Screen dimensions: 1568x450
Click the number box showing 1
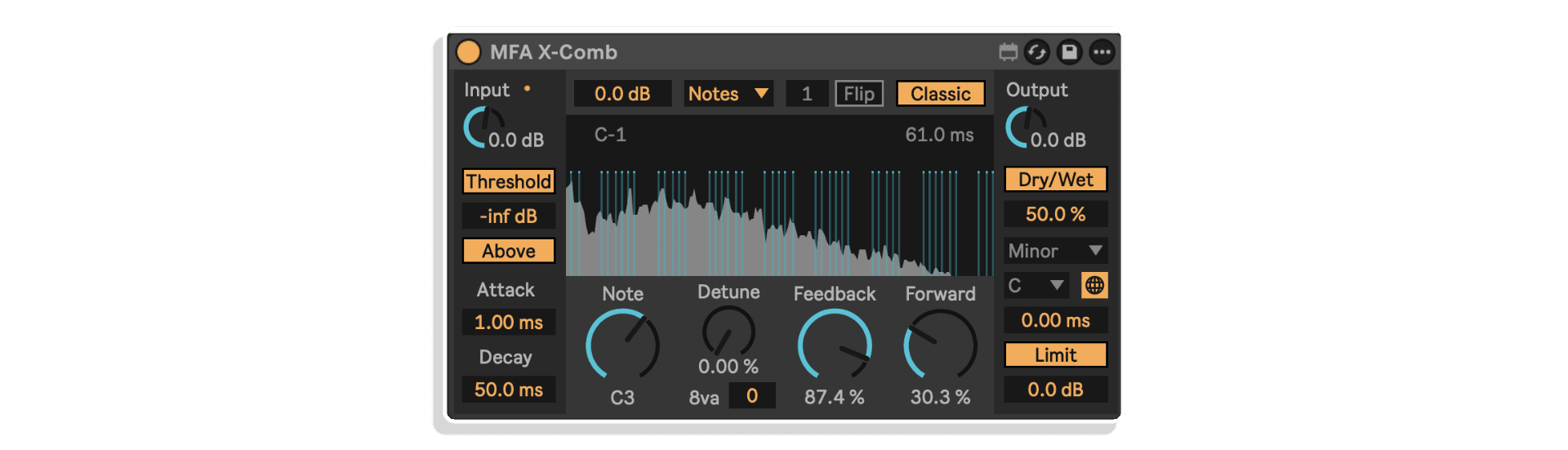(x=807, y=94)
